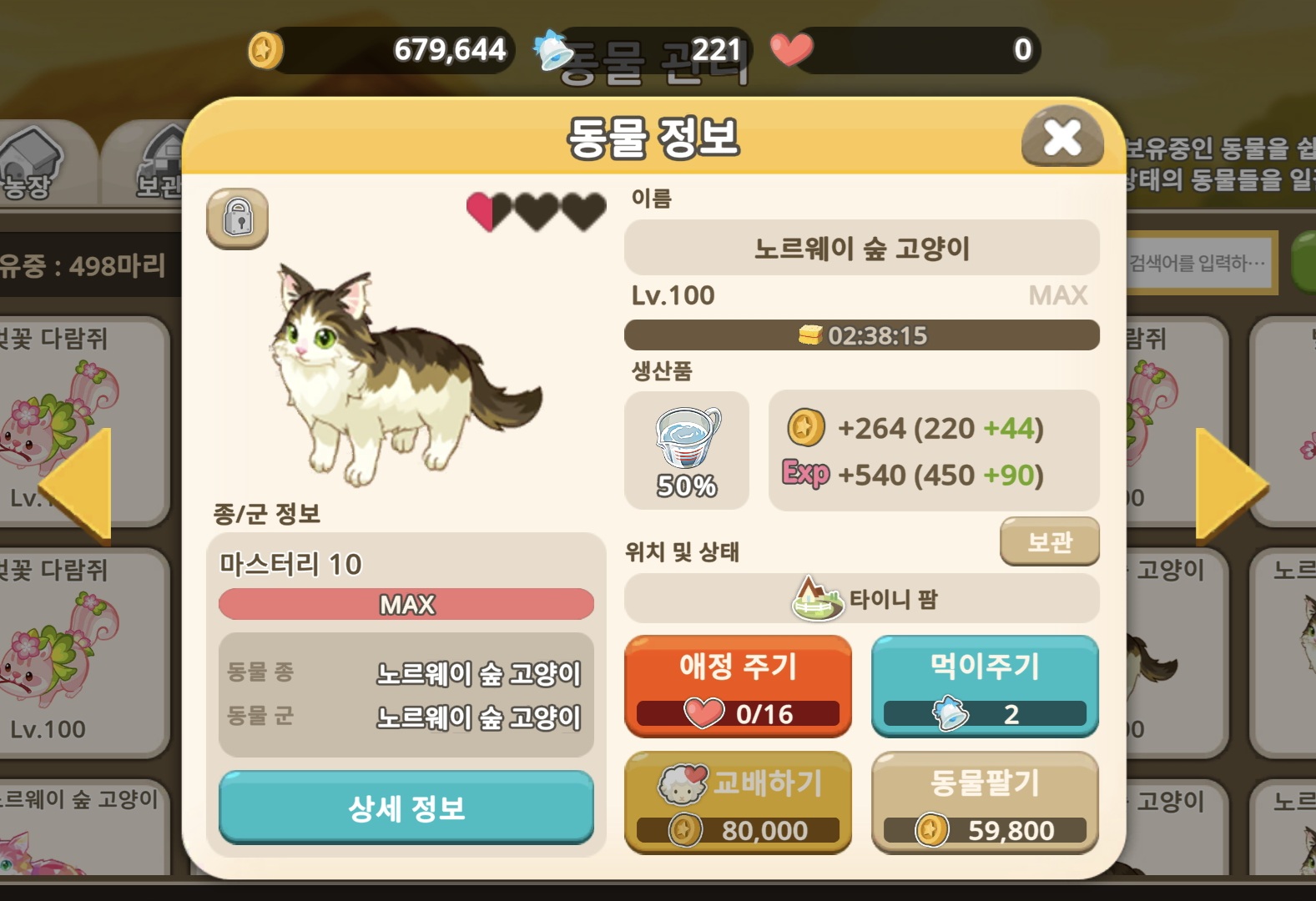Toggle the animal lock icon

click(x=238, y=219)
